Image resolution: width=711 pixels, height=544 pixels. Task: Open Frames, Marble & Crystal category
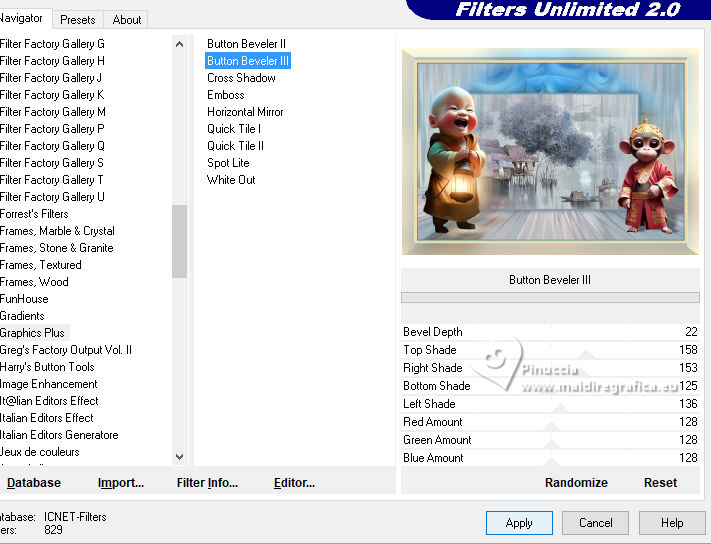[57, 231]
